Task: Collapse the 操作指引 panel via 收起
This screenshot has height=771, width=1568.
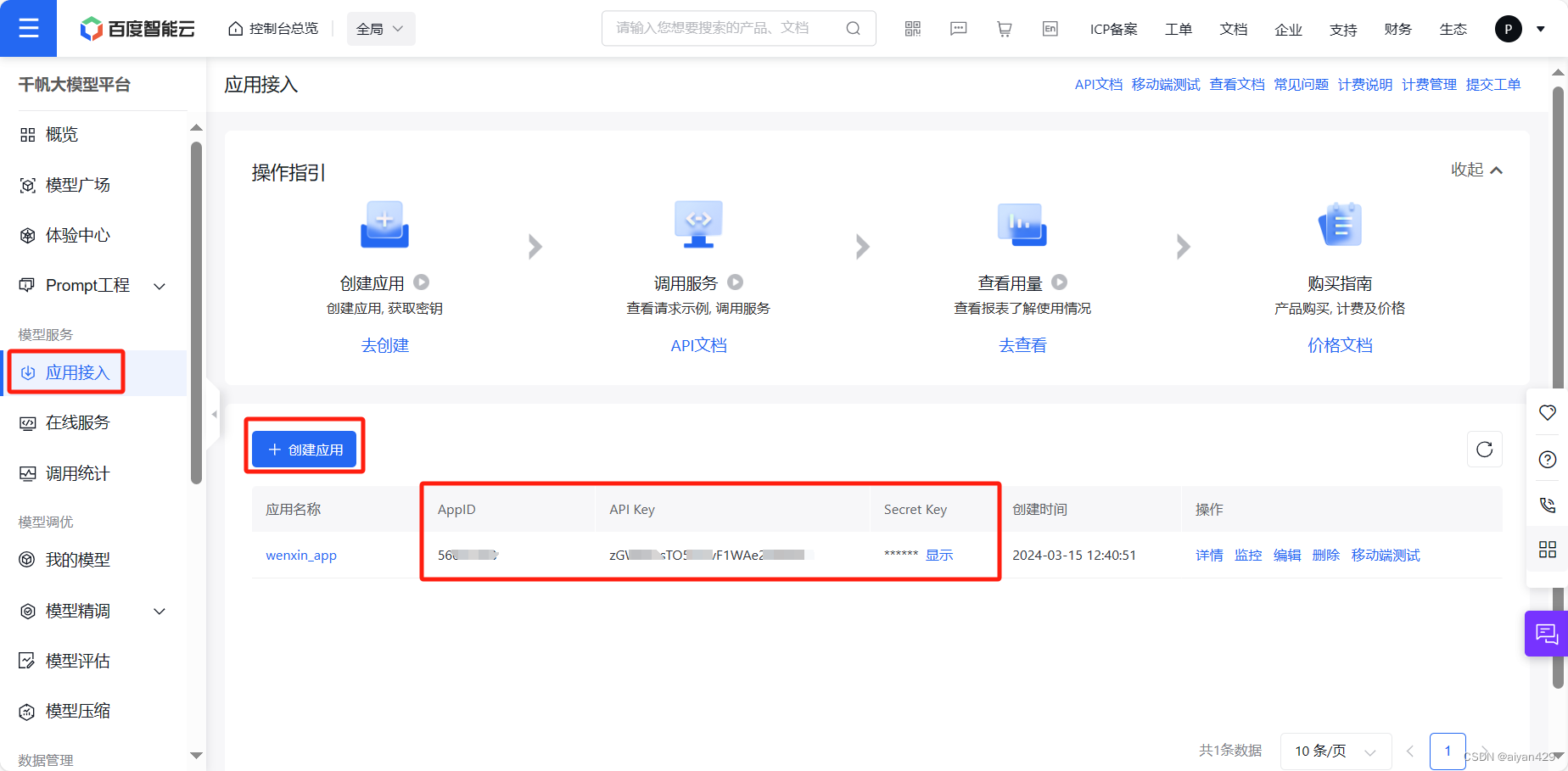Action: pyautogui.click(x=1476, y=170)
